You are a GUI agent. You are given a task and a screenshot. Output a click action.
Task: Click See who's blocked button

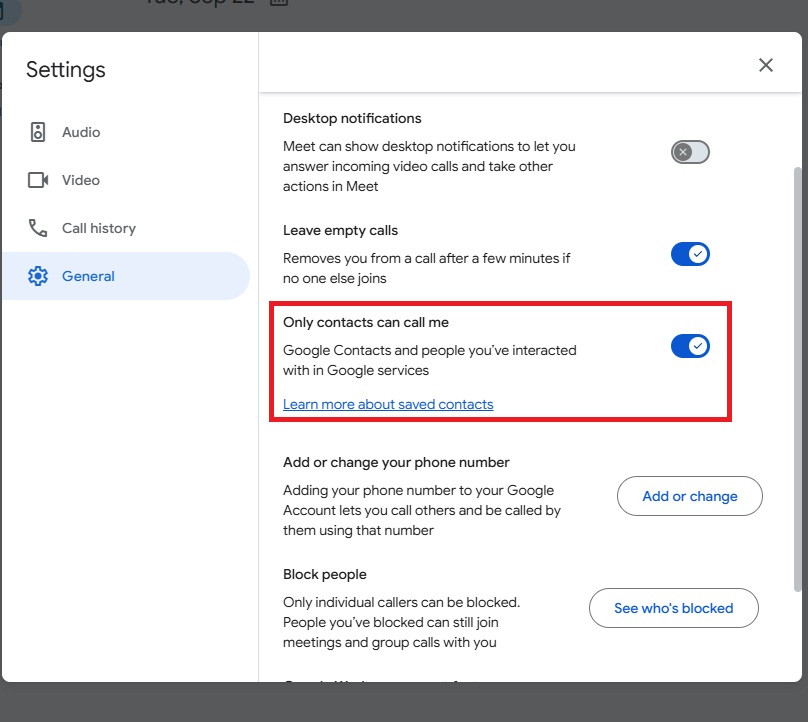pyautogui.click(x=674, y=608)
